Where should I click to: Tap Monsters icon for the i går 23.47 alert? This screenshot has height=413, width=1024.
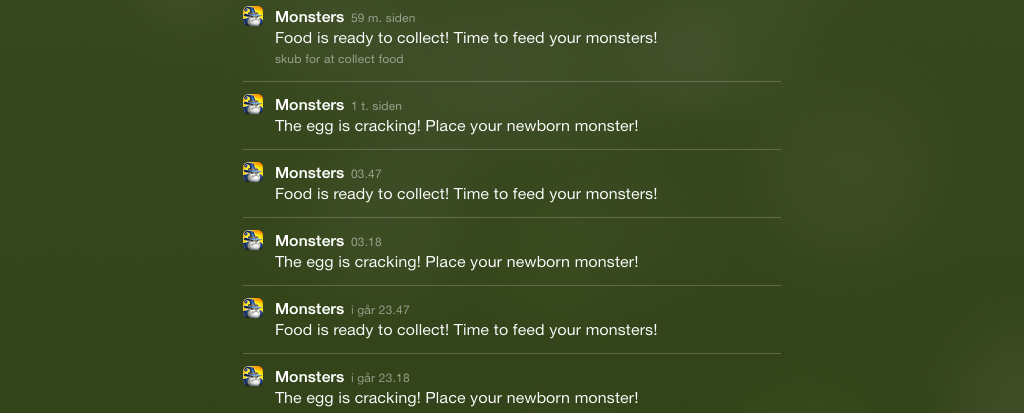click(x=253, y=308)
